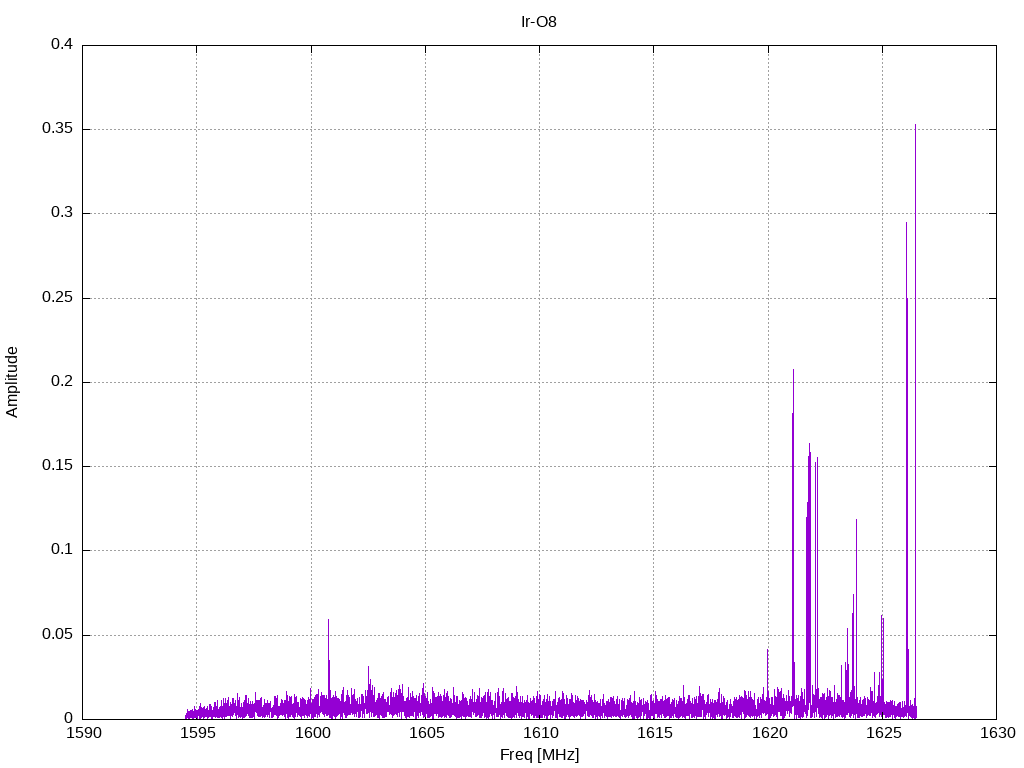Viewport: 1024px width, 768px height.
Task: Click the Amplitude y-axis label
Action: [12, 382]
